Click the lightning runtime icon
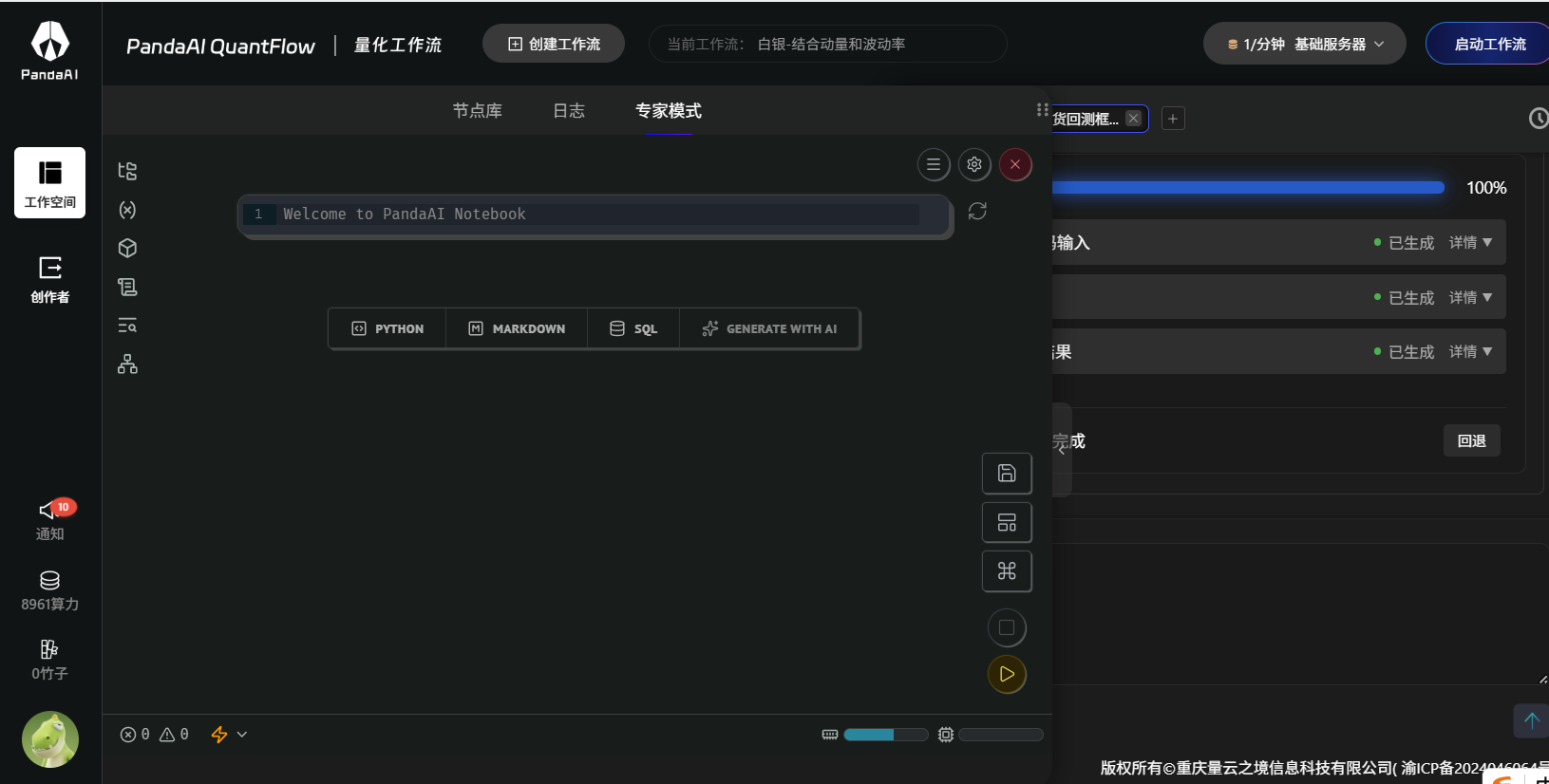Screen dimensions: 1549x784 (219, 735)
